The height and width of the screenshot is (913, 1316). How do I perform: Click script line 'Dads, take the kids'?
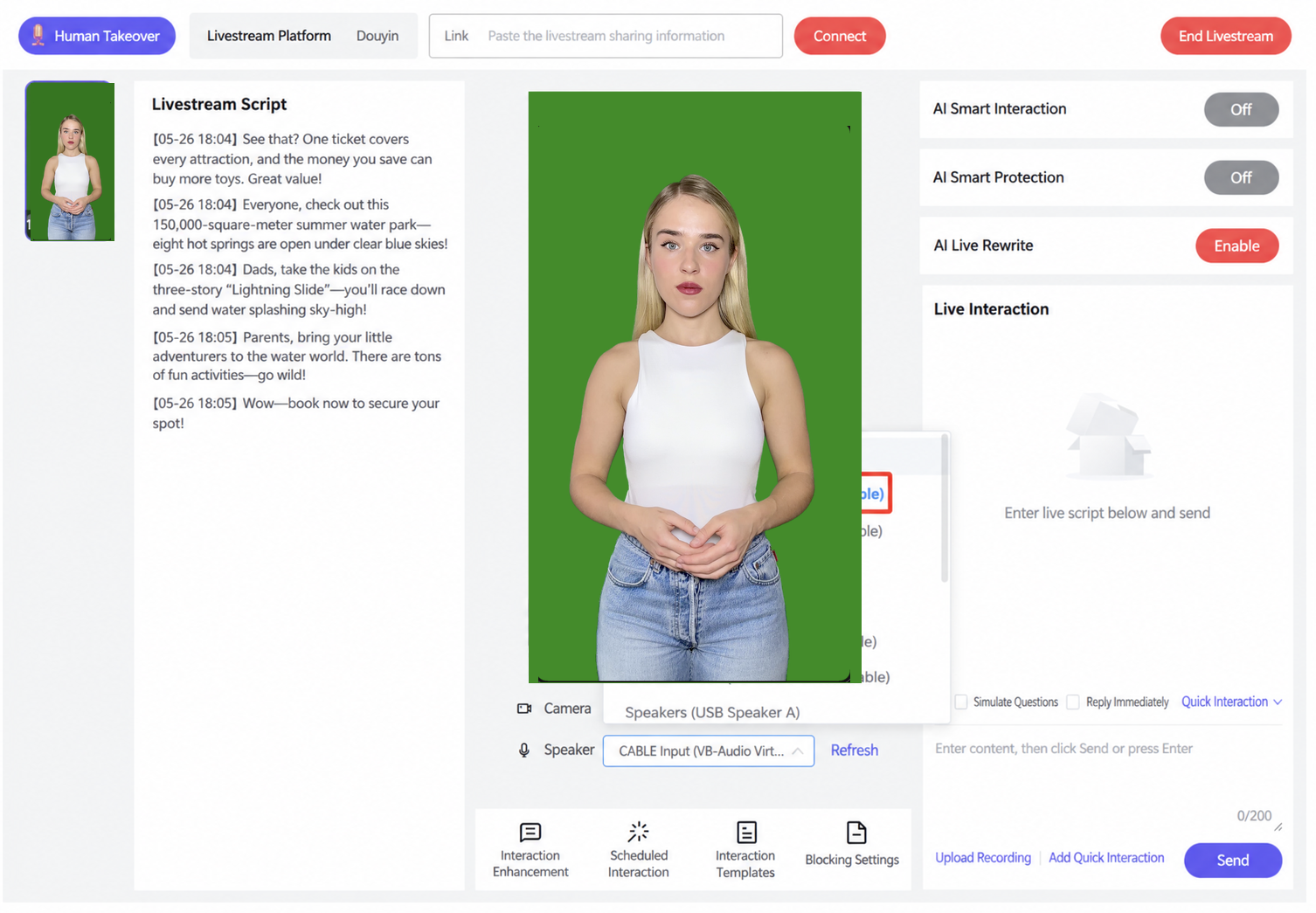299,289
